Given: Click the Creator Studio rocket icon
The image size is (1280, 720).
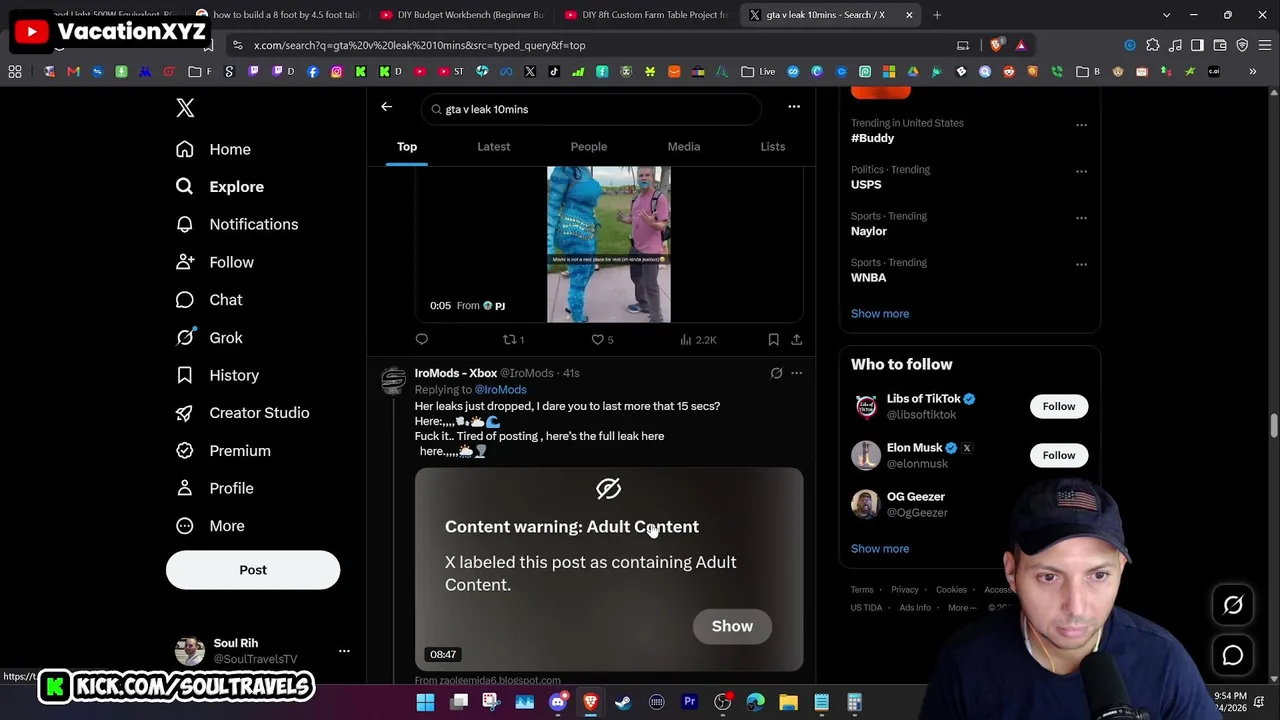Looking at the screenshot, I should point(184,413).
